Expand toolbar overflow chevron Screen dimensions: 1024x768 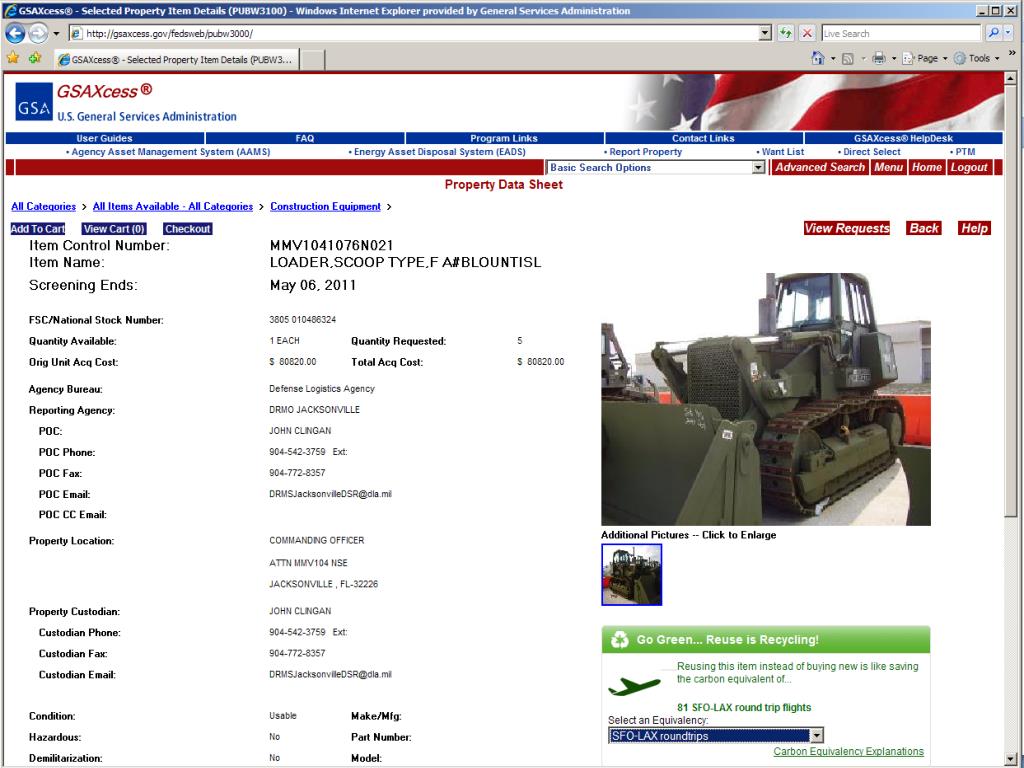point(1012,53)
